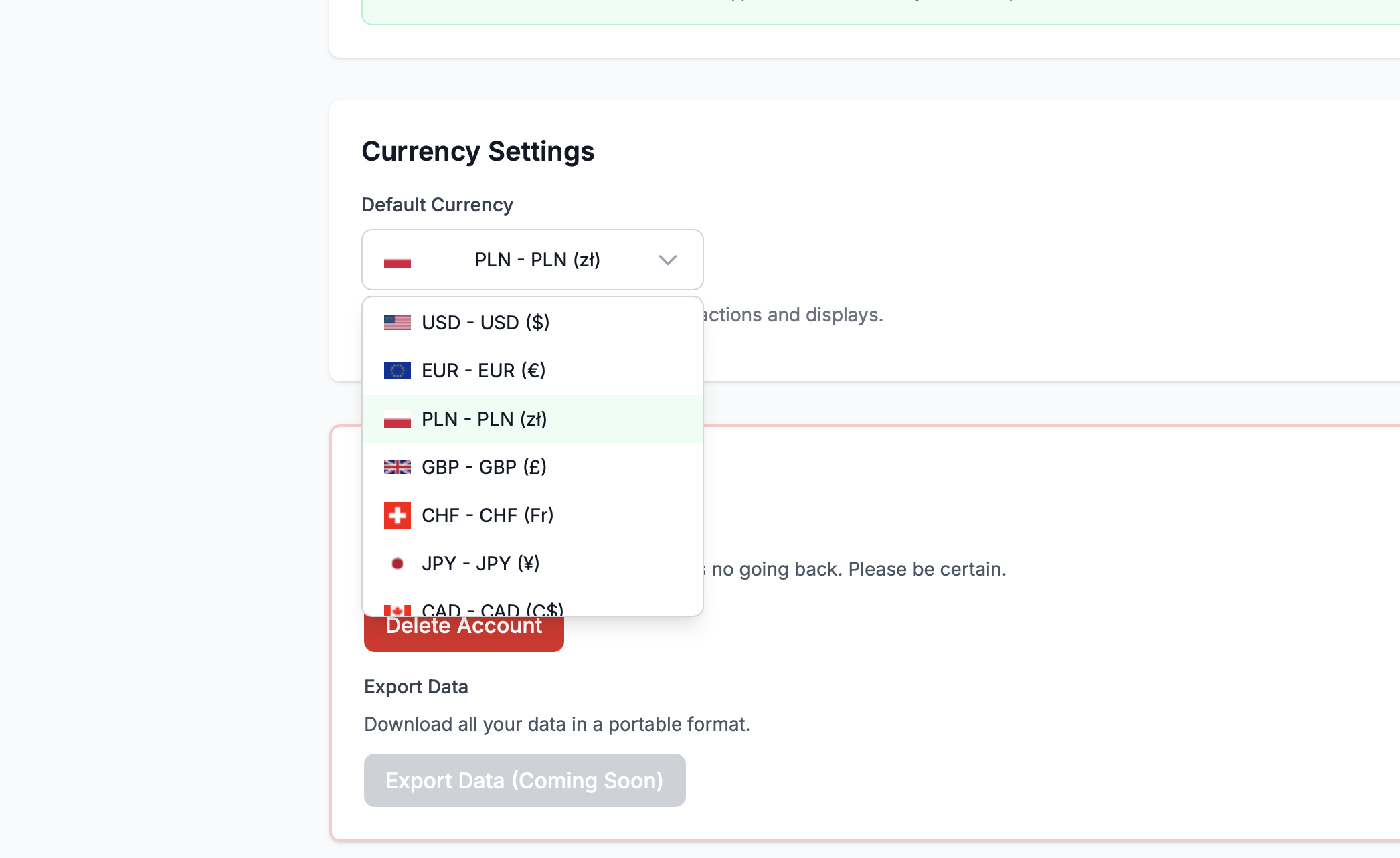Select USD as default currency

486,322
